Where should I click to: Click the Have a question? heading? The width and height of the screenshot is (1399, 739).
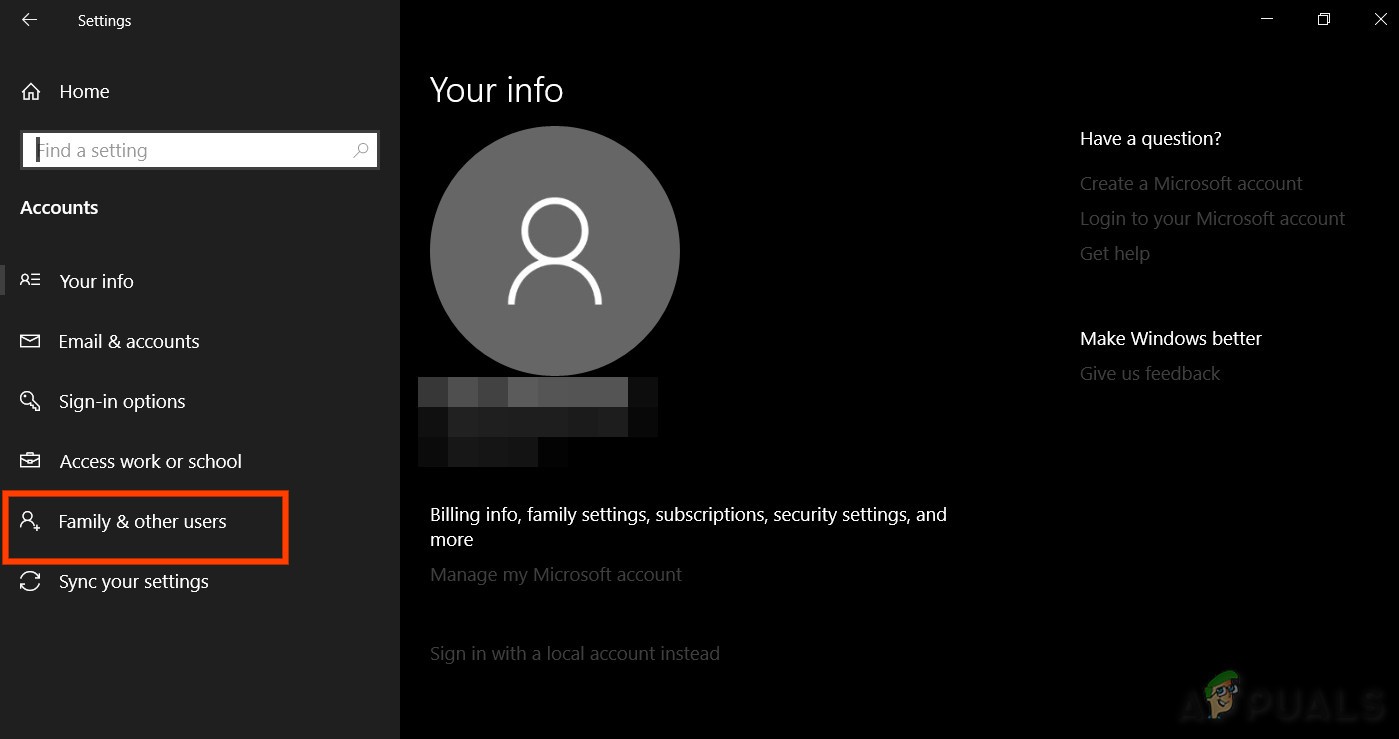(1151, 138)
